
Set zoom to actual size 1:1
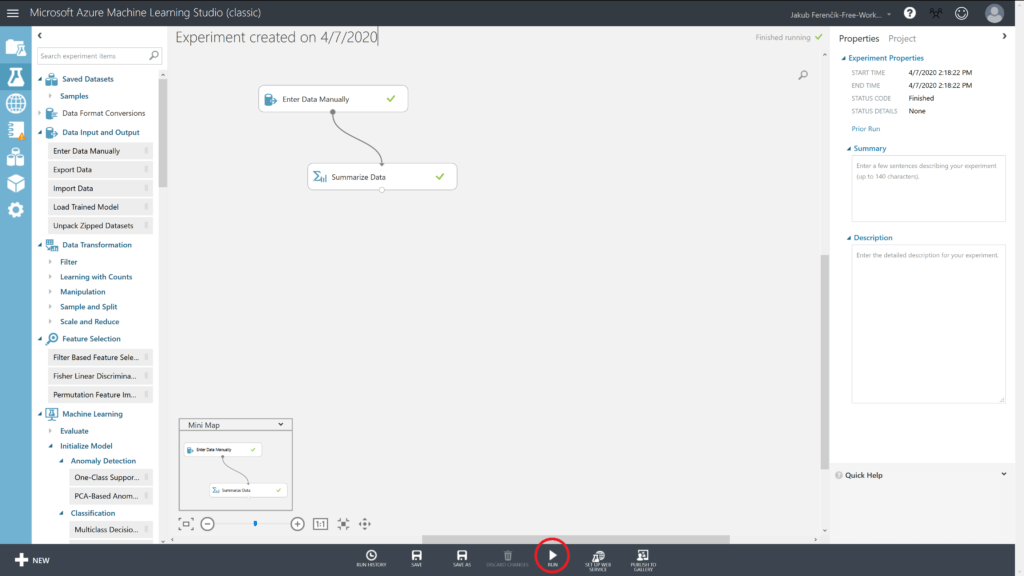click(320, 524)
